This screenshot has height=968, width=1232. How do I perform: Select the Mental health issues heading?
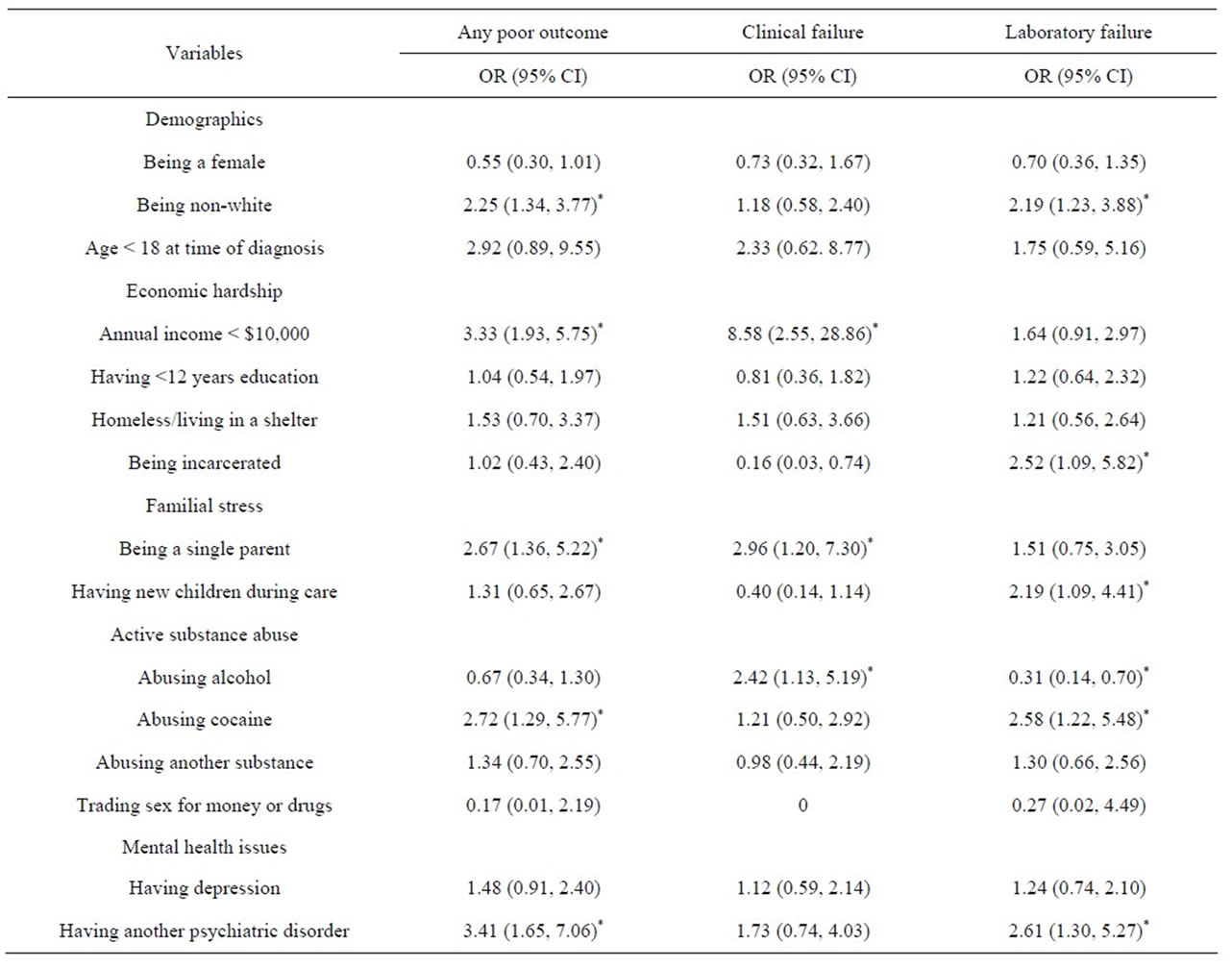click(x=204, y=847)
